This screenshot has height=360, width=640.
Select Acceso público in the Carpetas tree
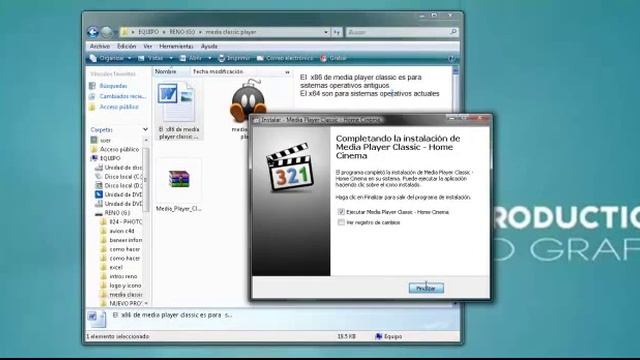(x=115, y=149)
